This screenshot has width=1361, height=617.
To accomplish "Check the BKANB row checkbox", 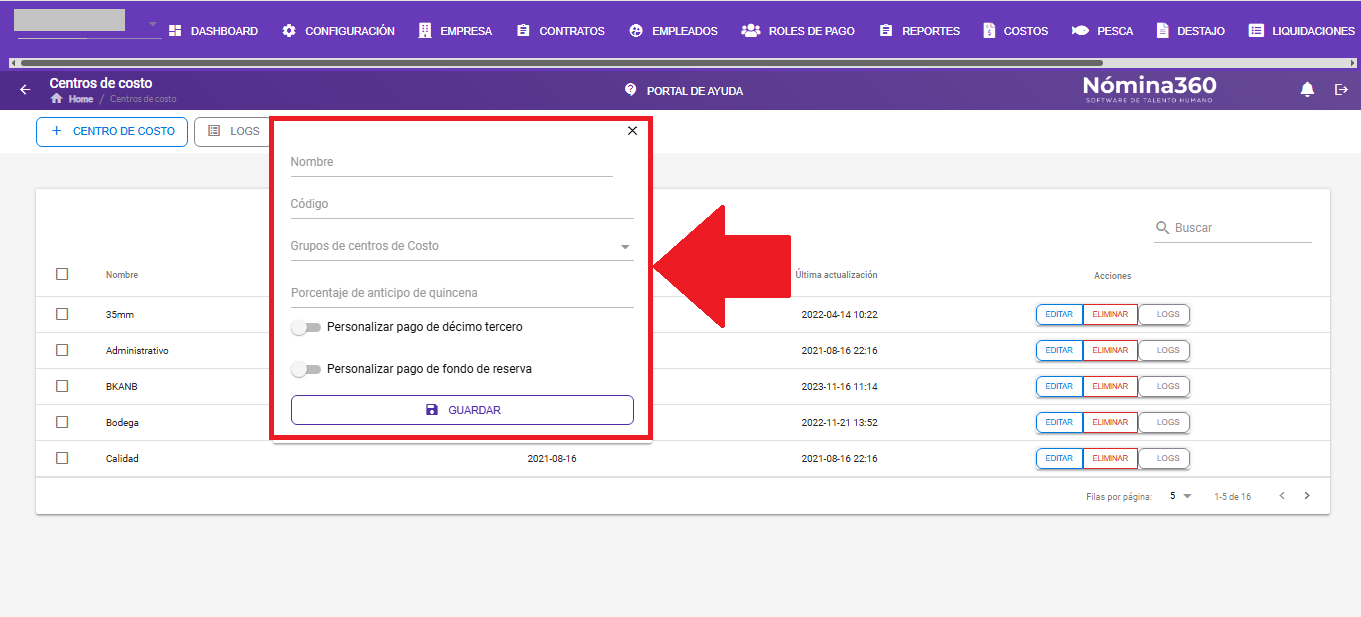I will 62,386.
